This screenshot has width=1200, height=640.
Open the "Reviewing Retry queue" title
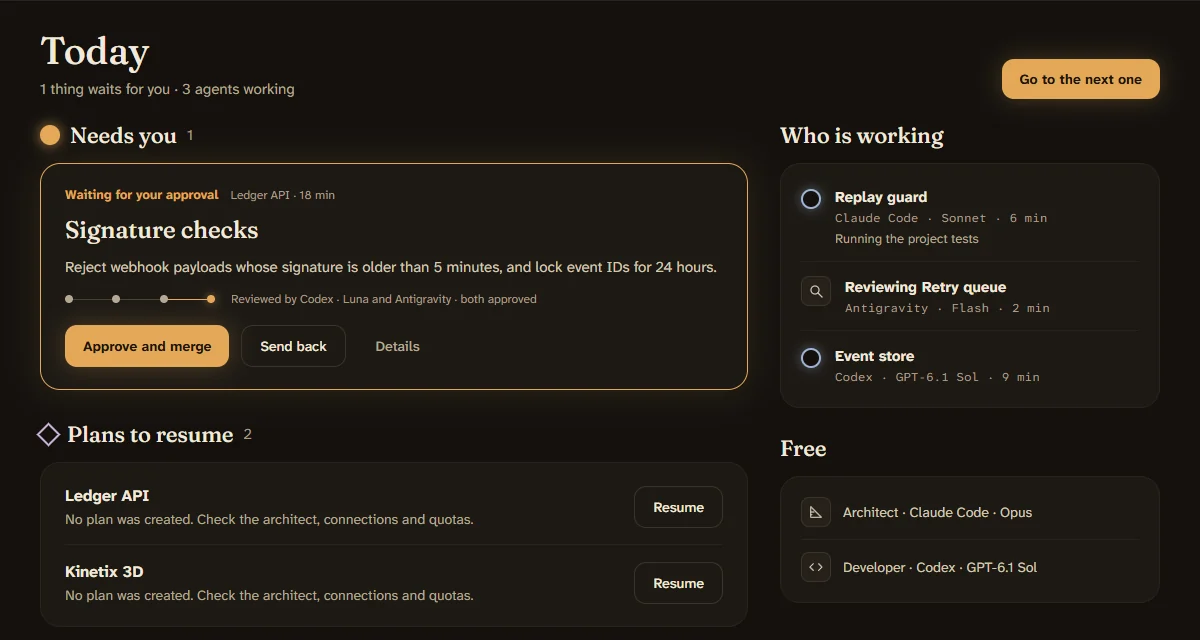click(x=925, y=287)
